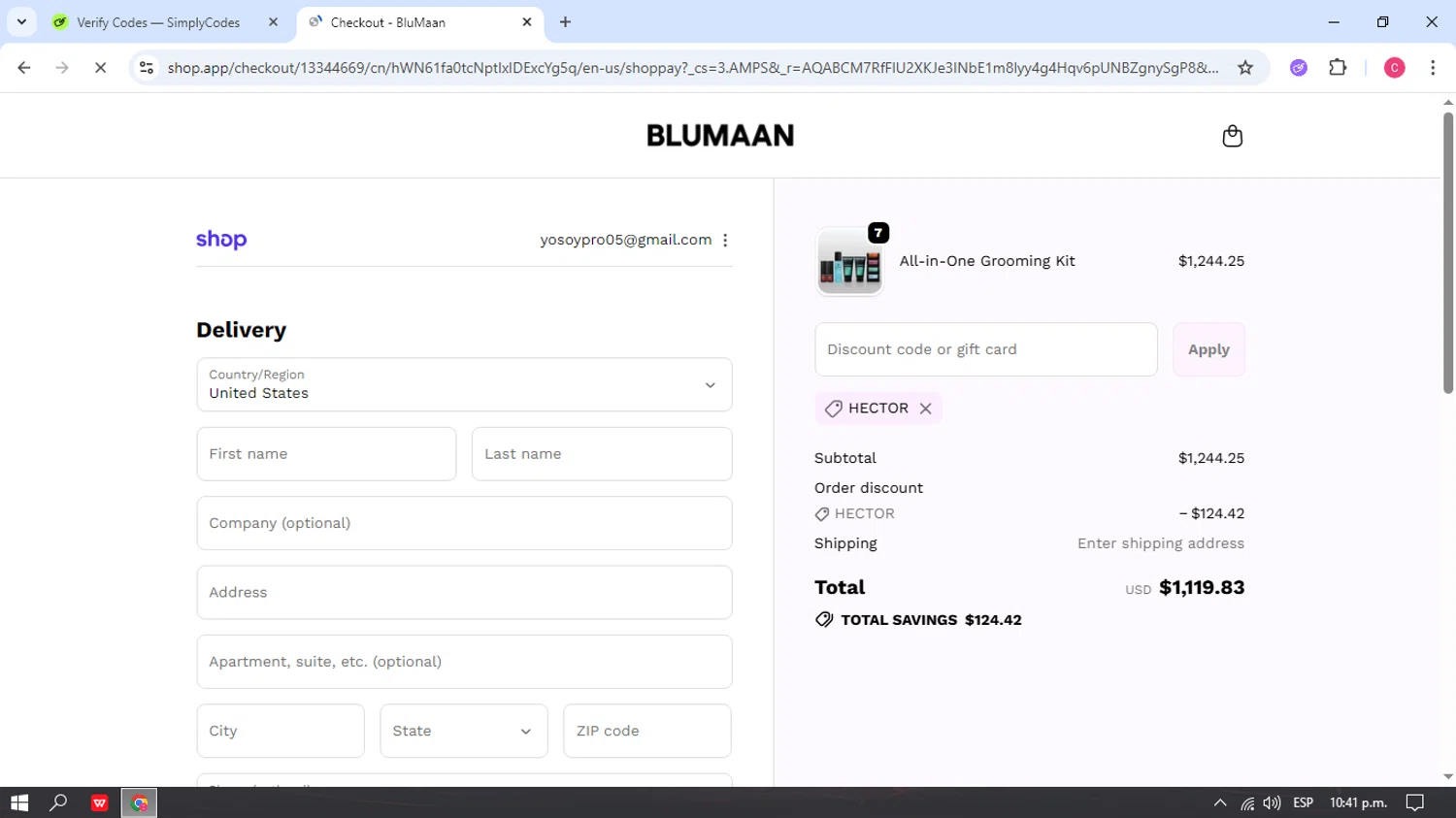Open Windows taskbar search
The width and height of the screenshot is (1456, 818).
(x=59, y=802)
